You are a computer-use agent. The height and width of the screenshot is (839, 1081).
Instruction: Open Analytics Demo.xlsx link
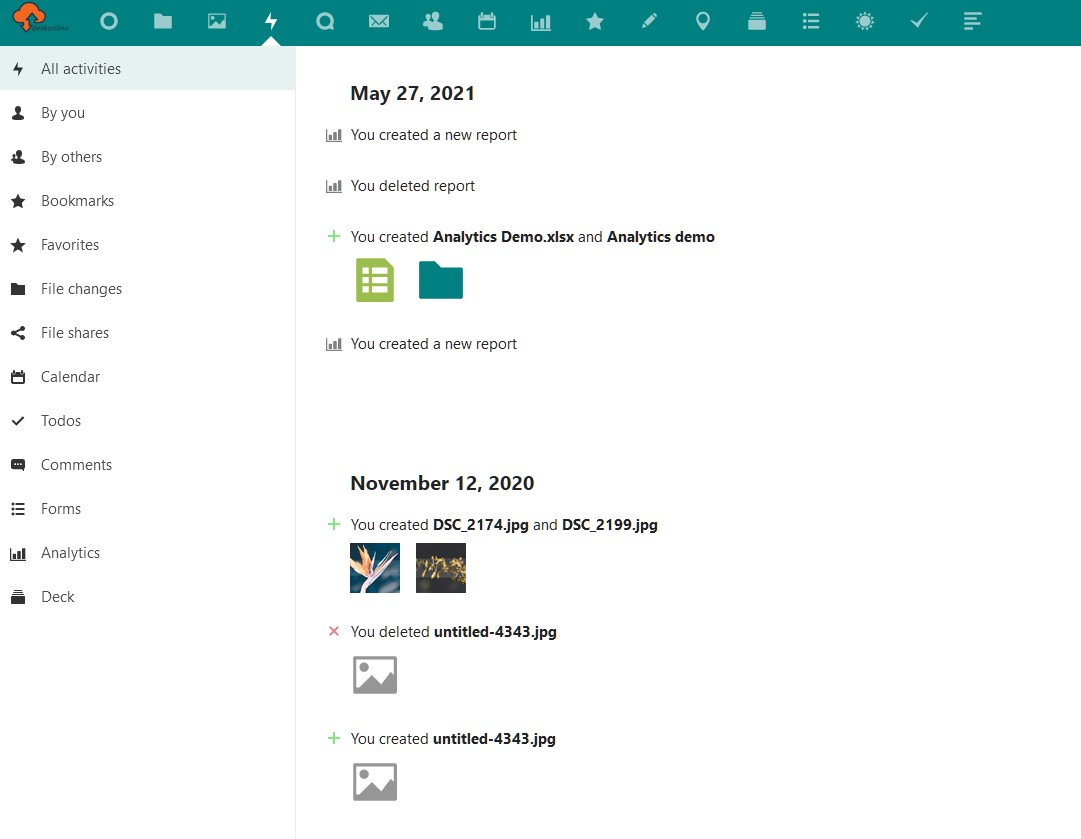pos(503,236)
